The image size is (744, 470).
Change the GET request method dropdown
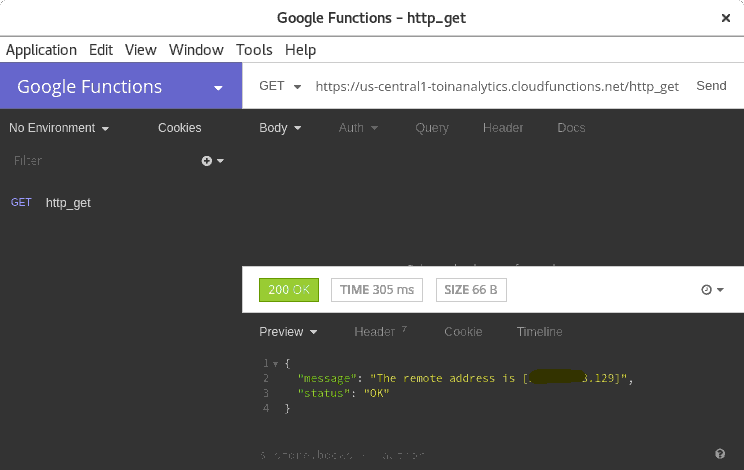tap(280, 86)
